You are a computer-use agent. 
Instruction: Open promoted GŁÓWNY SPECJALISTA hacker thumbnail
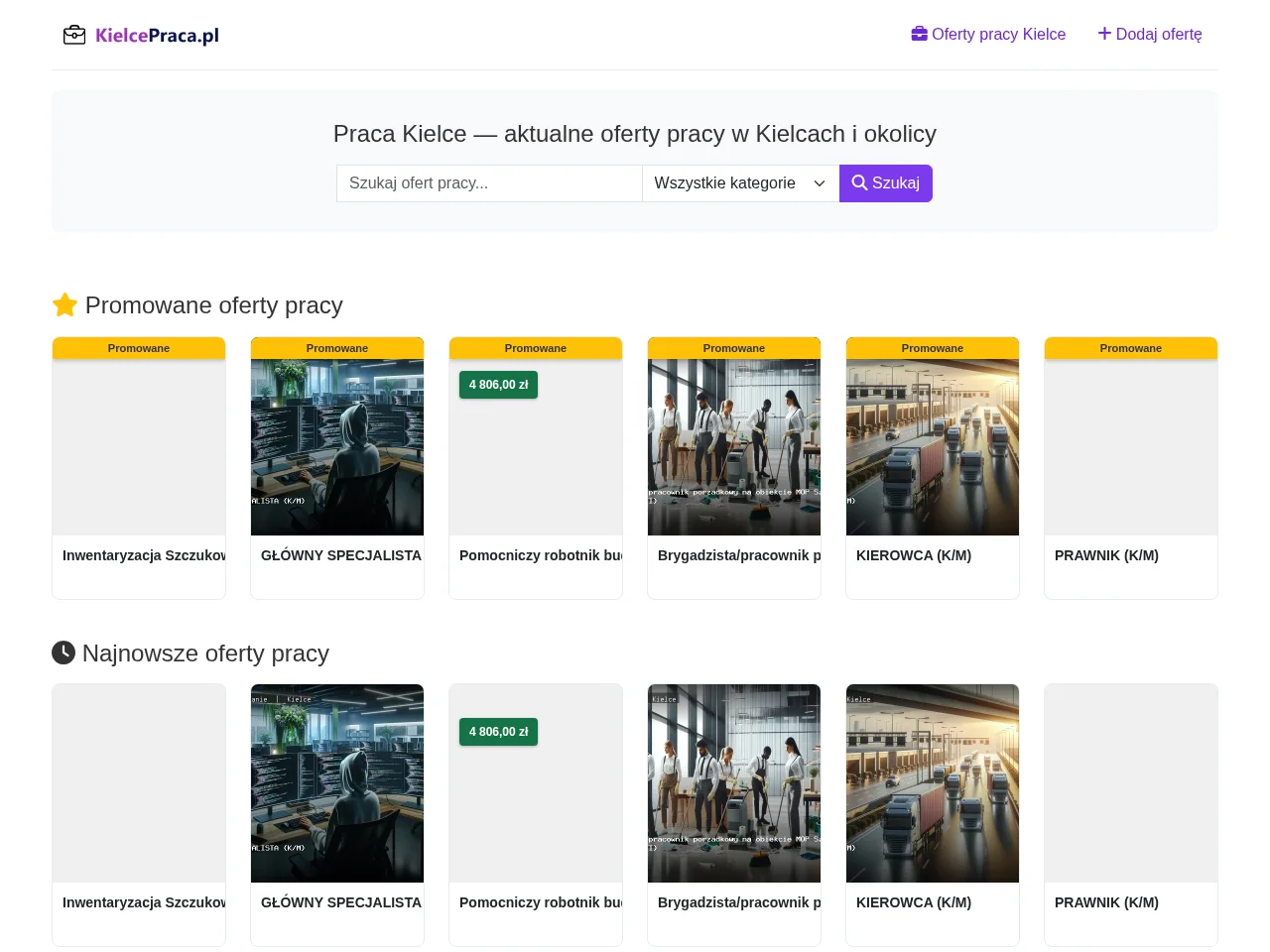[337, 447]
